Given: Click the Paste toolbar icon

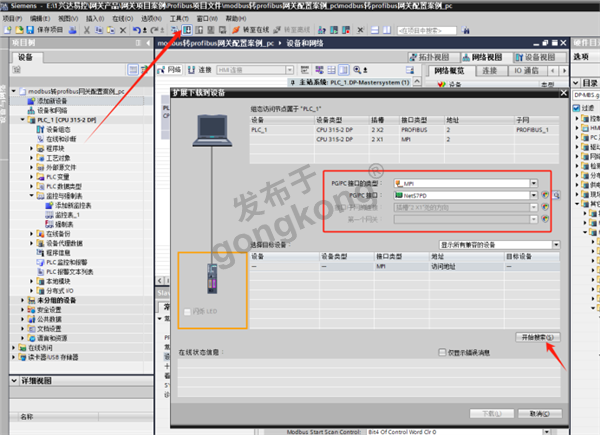Looking at the screenshot, I should point(111,30).
